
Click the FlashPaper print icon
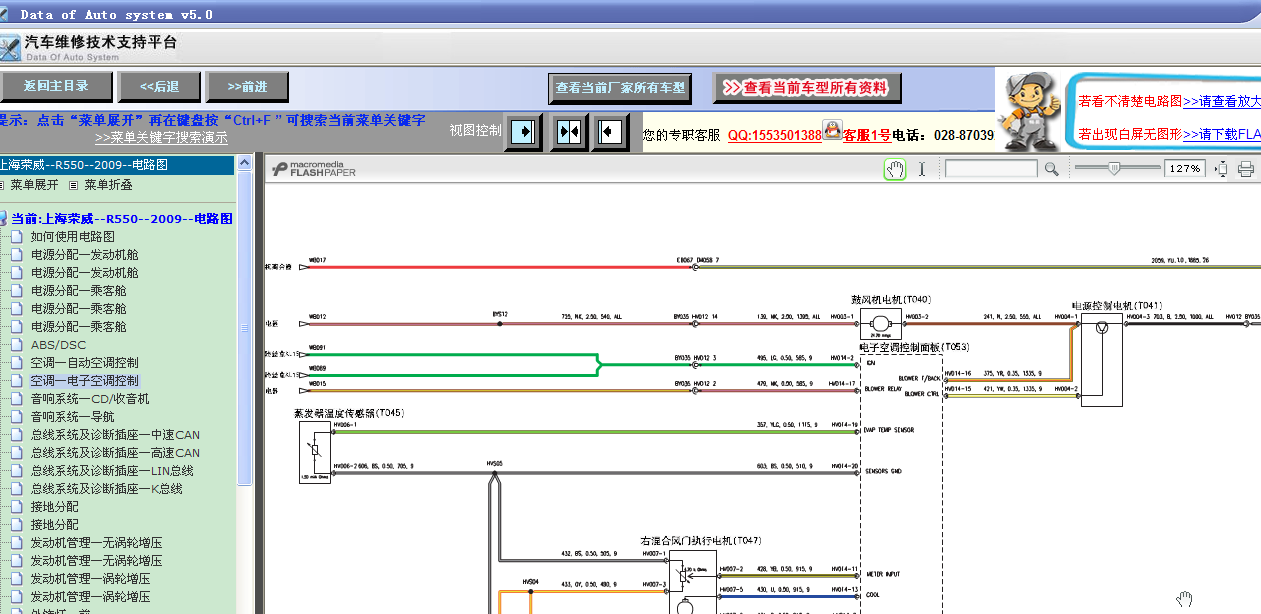[1246, 169]
